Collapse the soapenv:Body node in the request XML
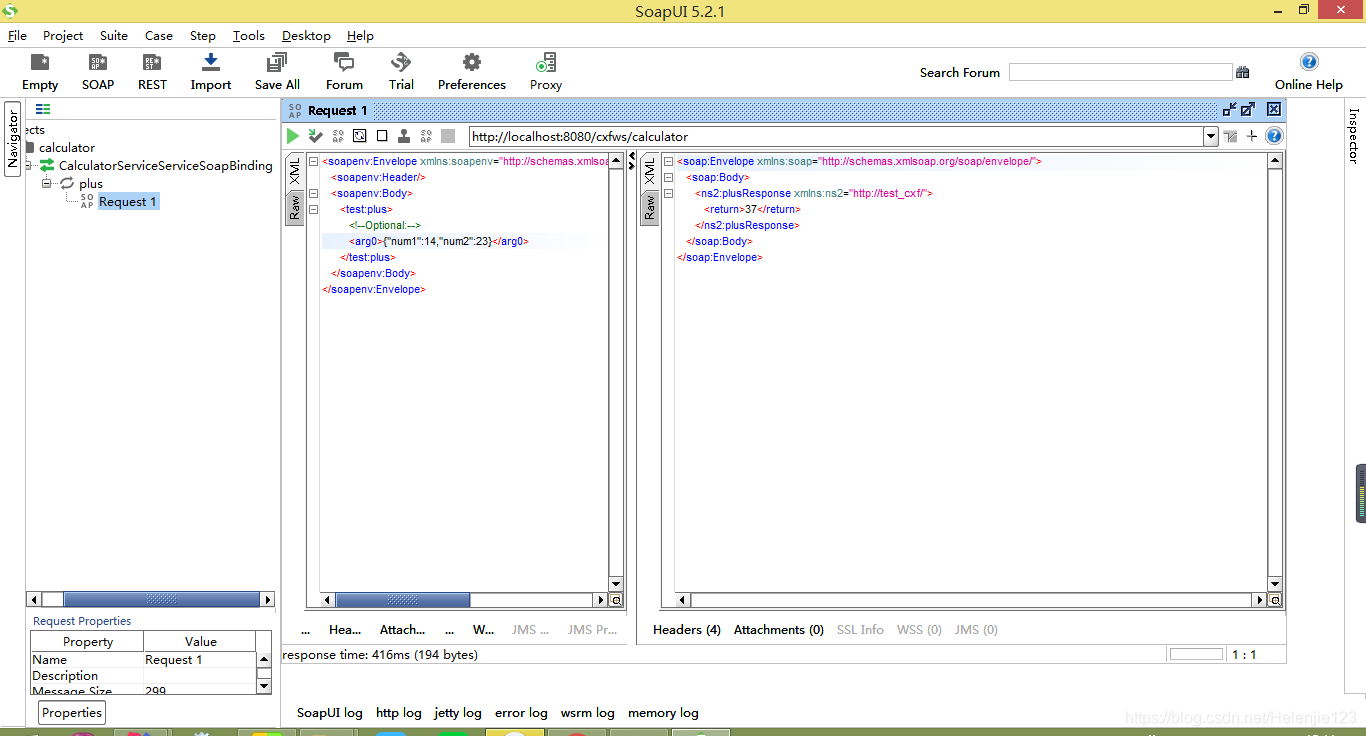 click(x=314, y=194)
